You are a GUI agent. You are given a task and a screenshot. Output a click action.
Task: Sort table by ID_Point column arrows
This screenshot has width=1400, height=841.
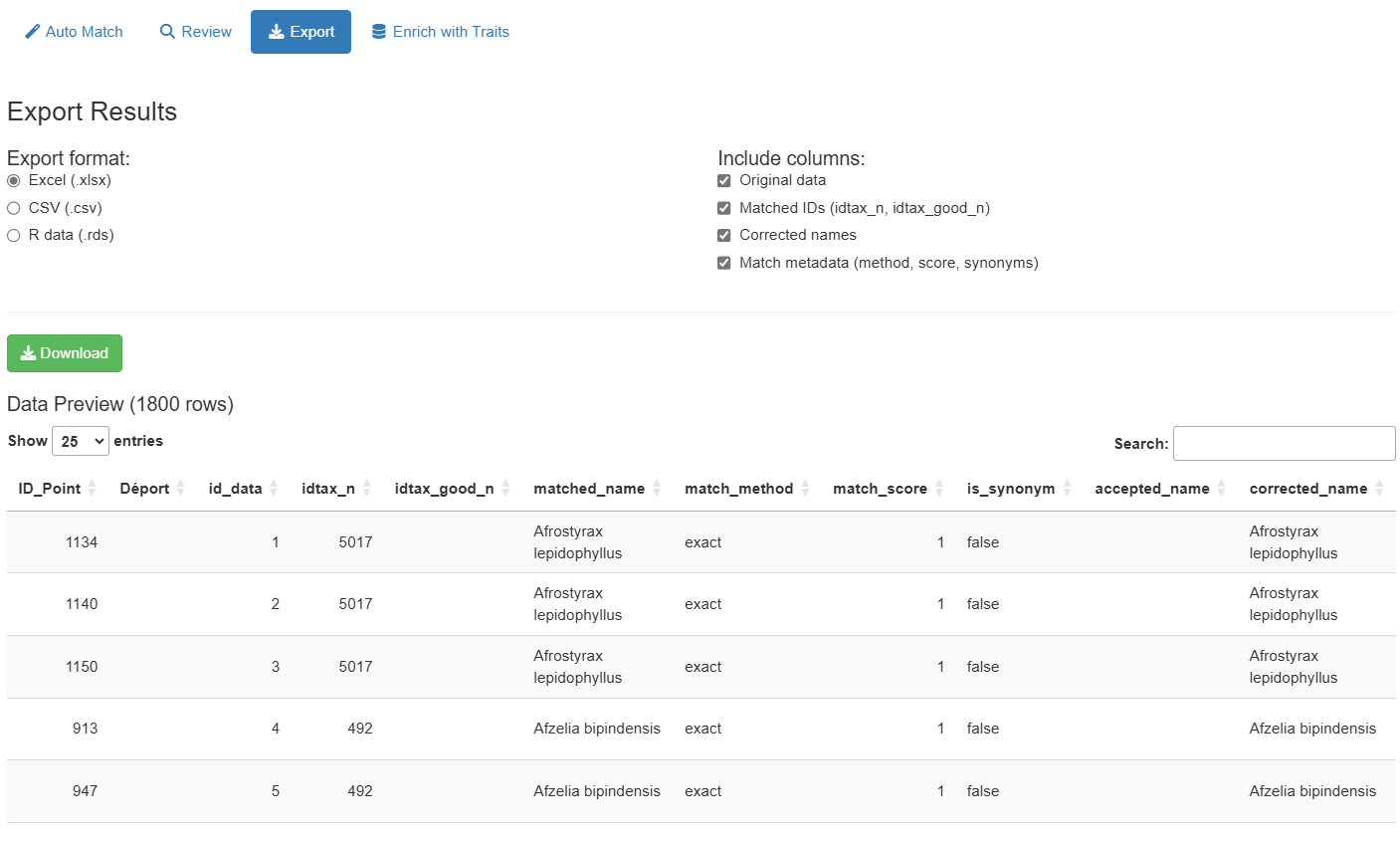point(92,488)
